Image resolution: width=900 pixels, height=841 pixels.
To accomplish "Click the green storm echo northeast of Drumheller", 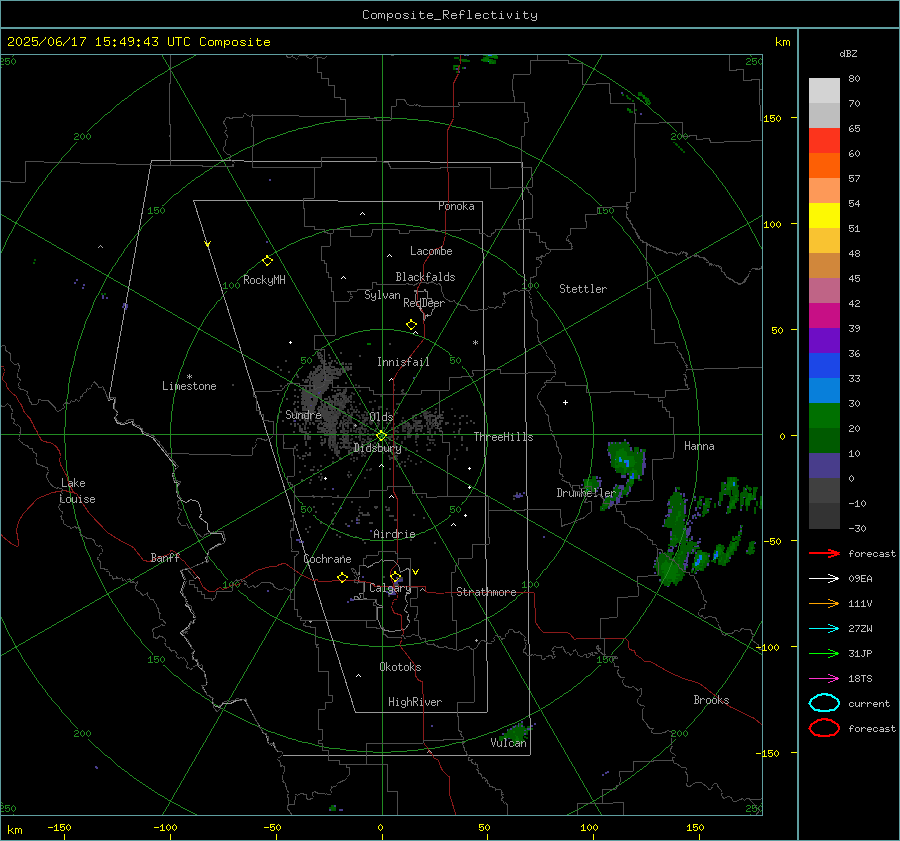I will pos(626,460).
